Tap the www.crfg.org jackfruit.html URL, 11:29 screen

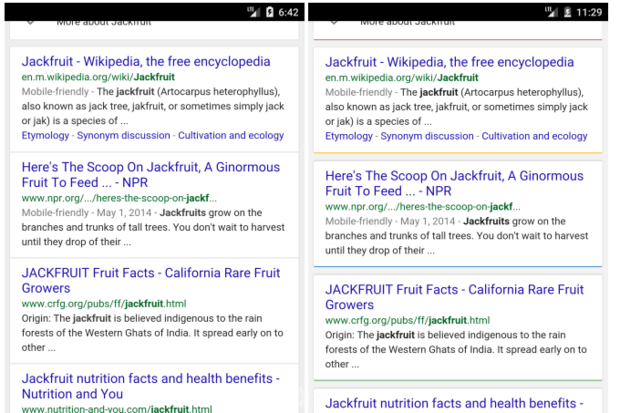[408, 320]
